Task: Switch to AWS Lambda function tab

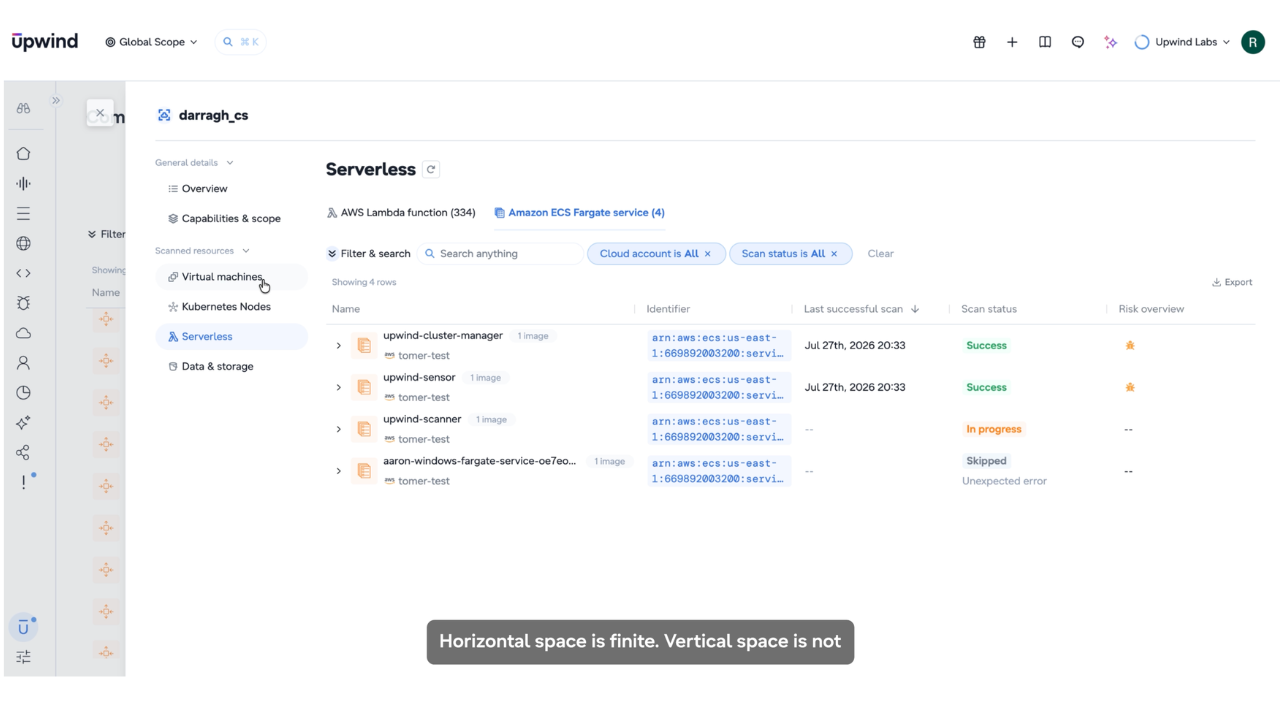Action: click(401, 213)
